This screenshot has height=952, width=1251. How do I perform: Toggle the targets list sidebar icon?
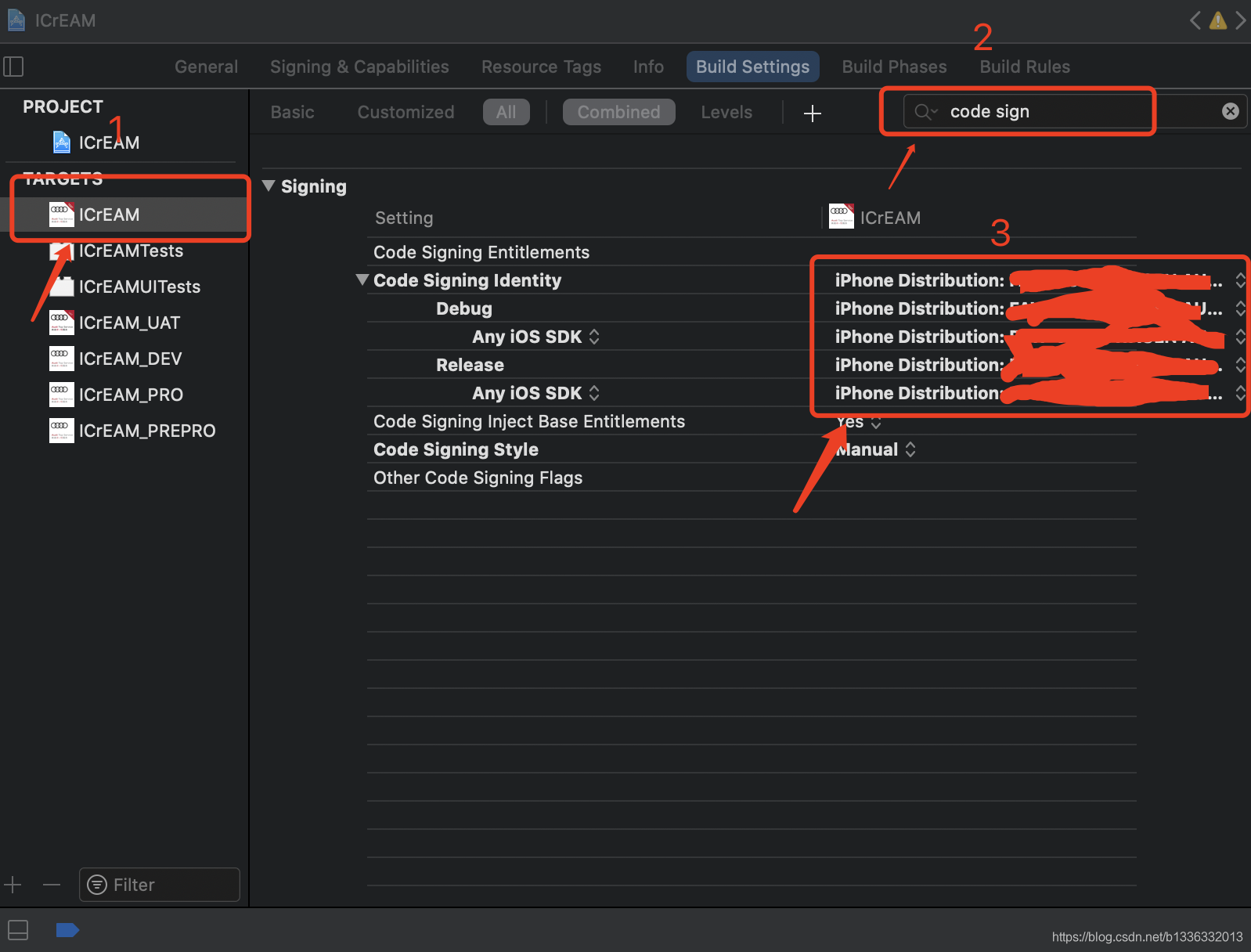click(x=13, y=67)
